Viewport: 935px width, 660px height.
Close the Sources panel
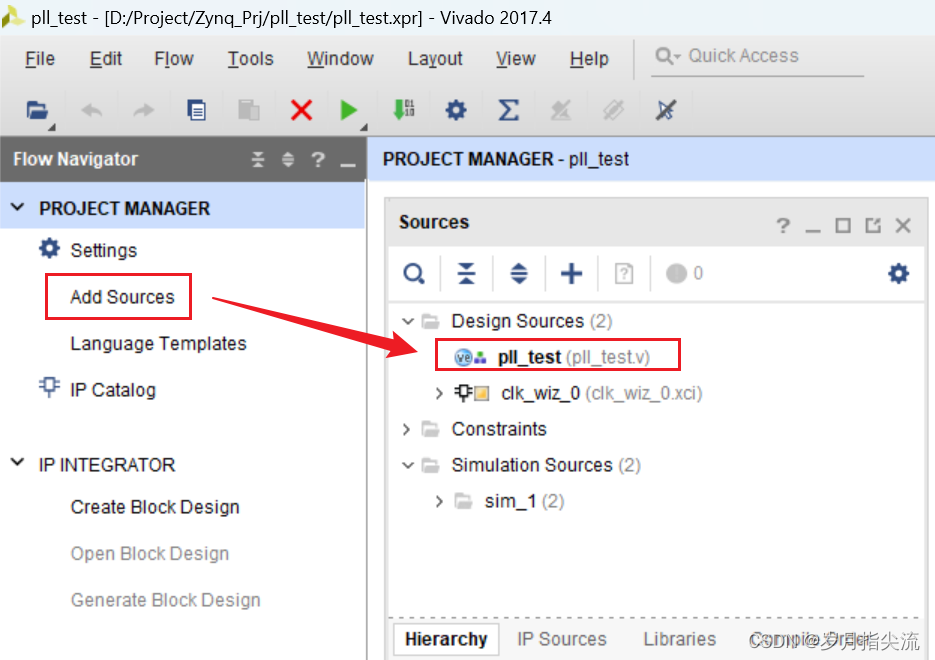pyautogui.click(x=903, y=225)
